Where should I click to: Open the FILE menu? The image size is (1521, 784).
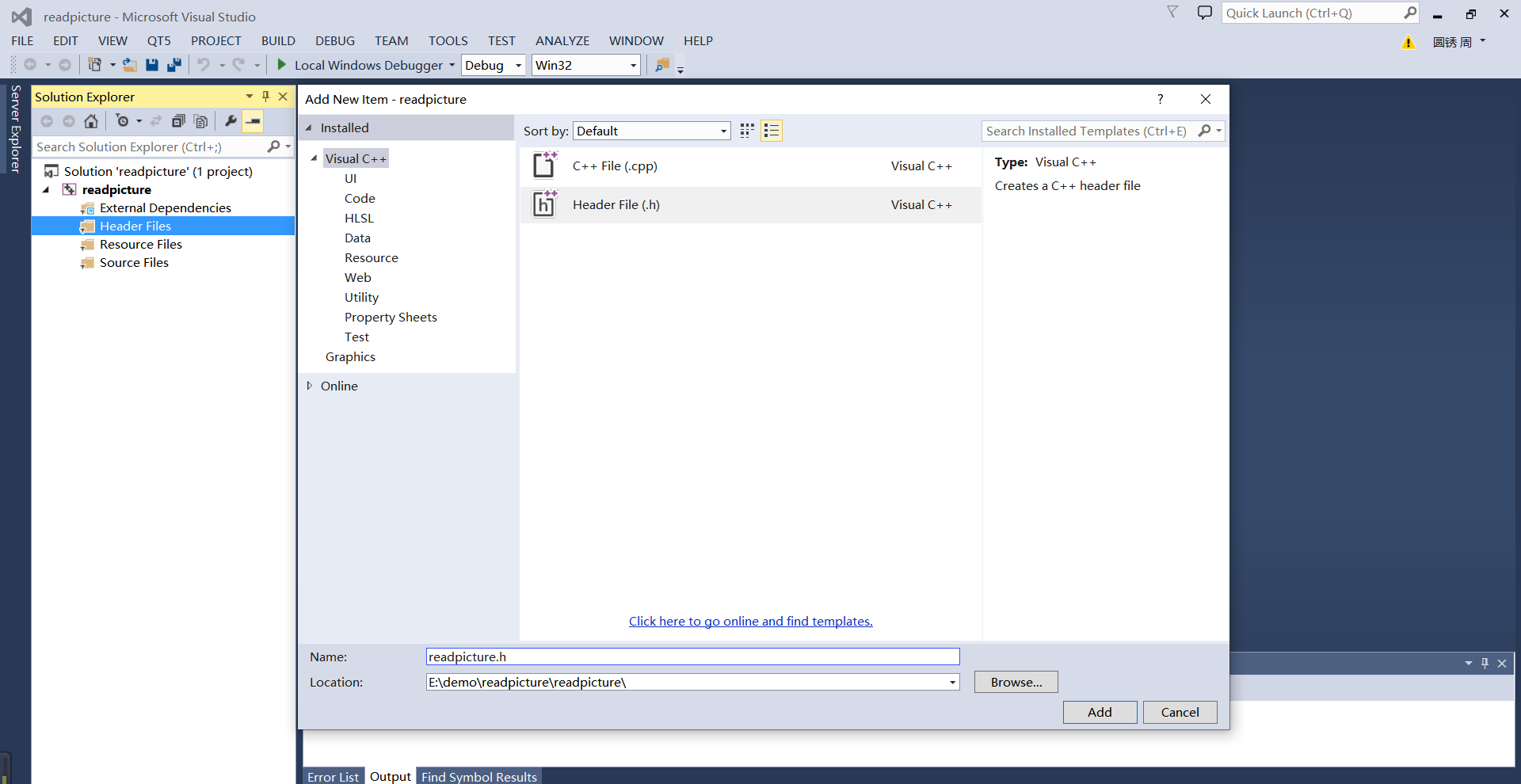click(x=22, y=40)
